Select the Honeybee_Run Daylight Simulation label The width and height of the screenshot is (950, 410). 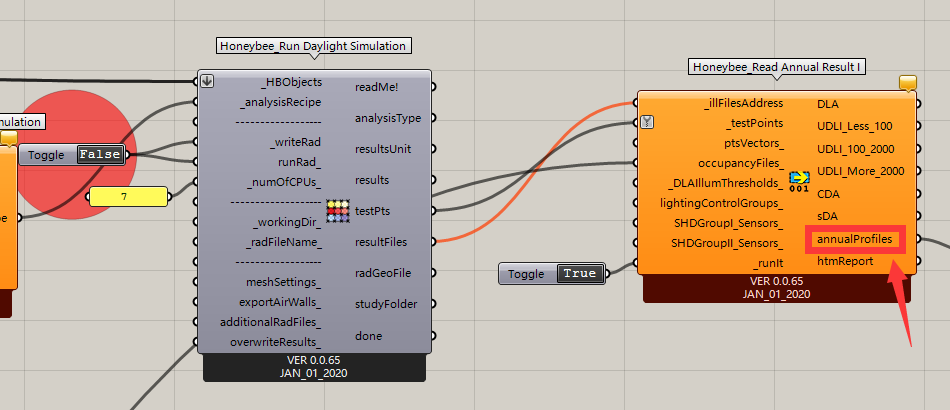(313, 46)
